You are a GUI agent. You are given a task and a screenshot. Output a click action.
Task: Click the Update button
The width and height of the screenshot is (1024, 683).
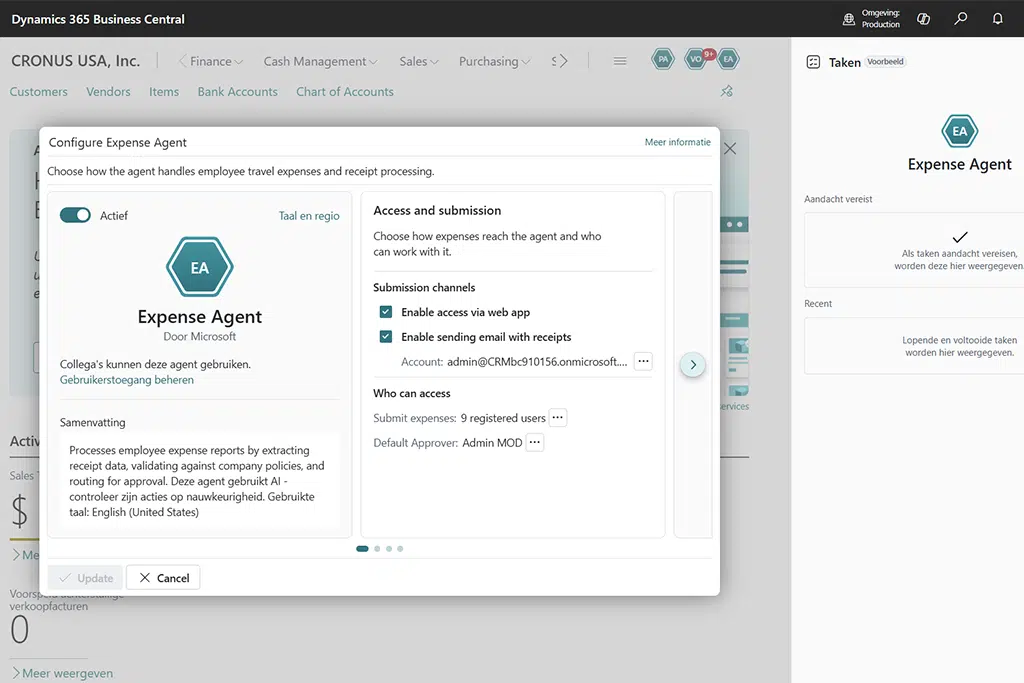(x=86, y=578)
